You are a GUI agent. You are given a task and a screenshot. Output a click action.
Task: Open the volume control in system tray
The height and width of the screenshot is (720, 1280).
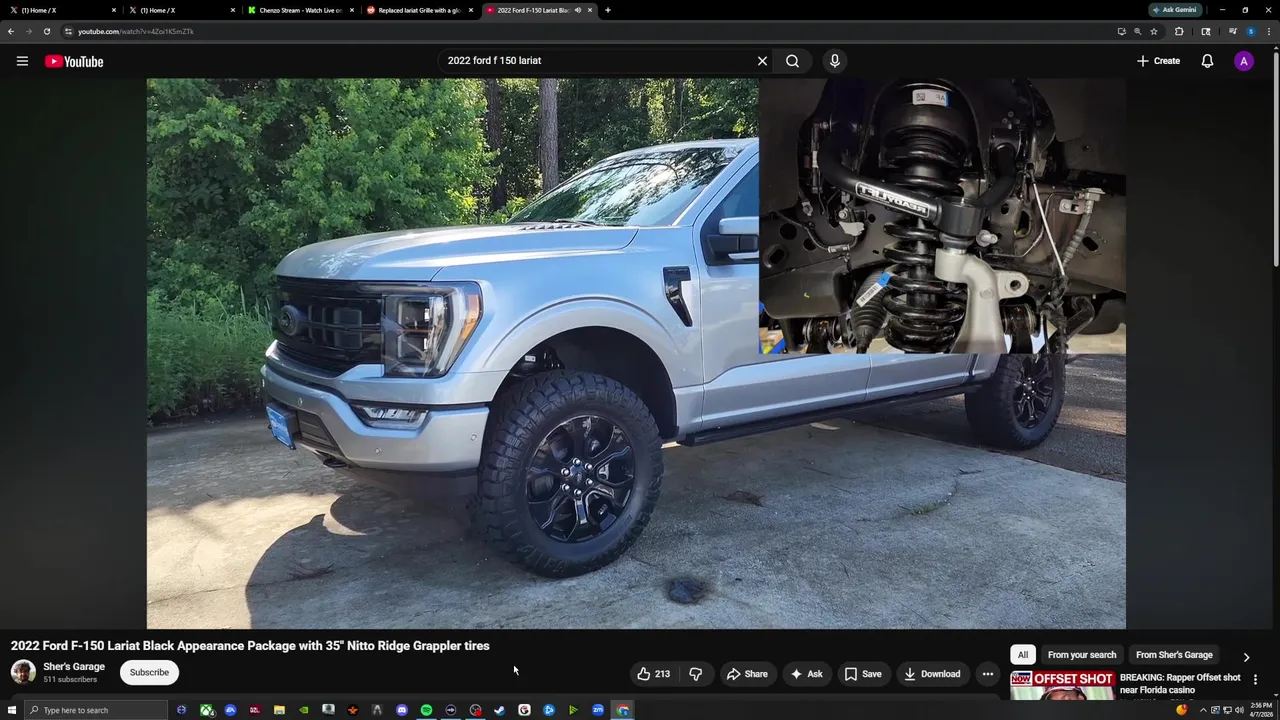pyautogui.click(x=1240, y=710)
